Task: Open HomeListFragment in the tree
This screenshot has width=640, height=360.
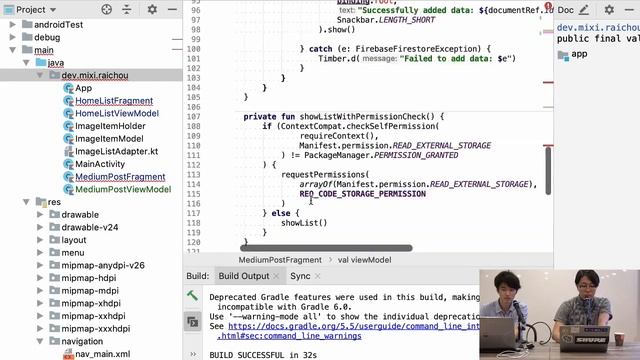Action: tap(114, 100)
